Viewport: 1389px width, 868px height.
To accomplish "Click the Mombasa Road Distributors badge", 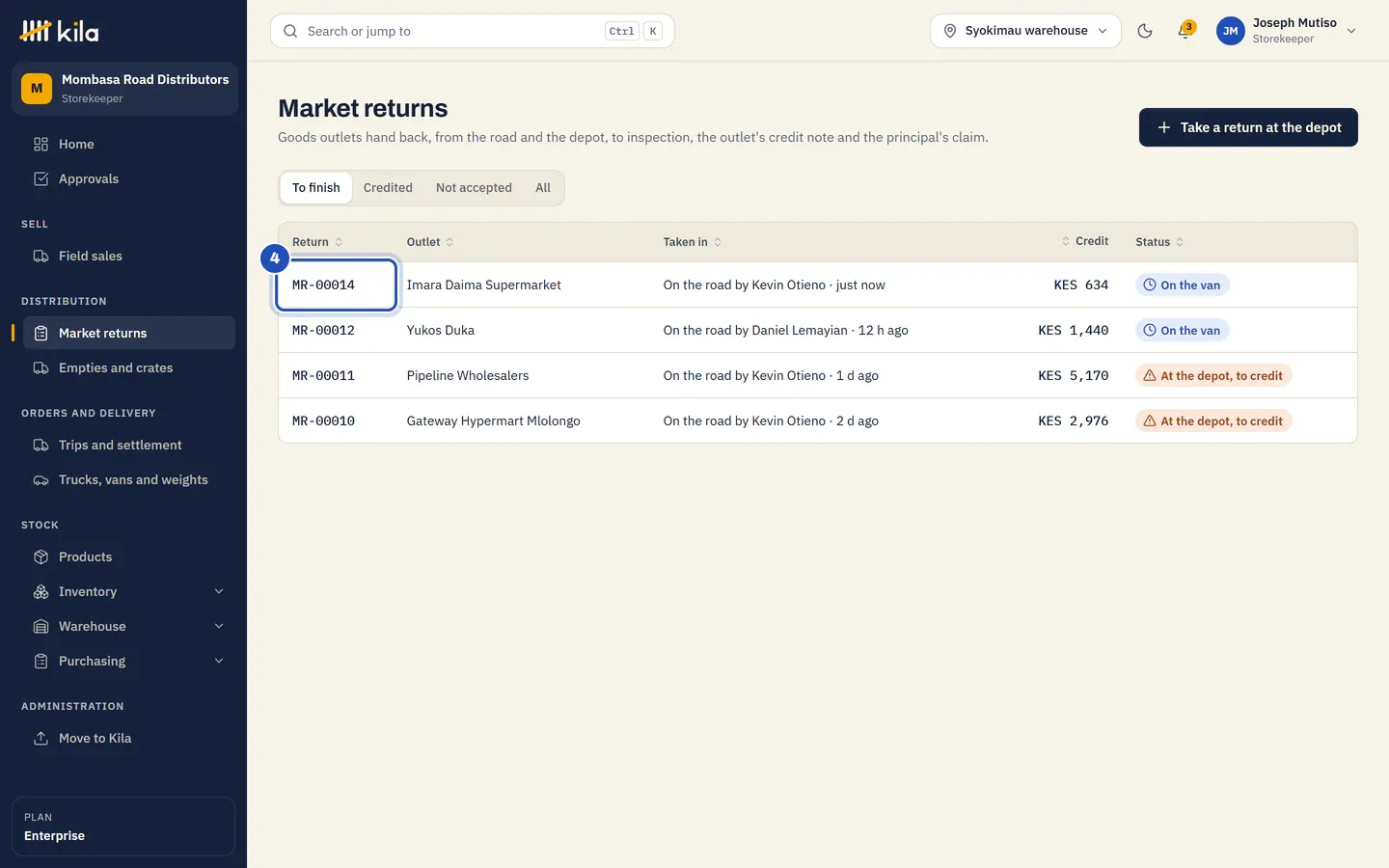I will point(123,89).
